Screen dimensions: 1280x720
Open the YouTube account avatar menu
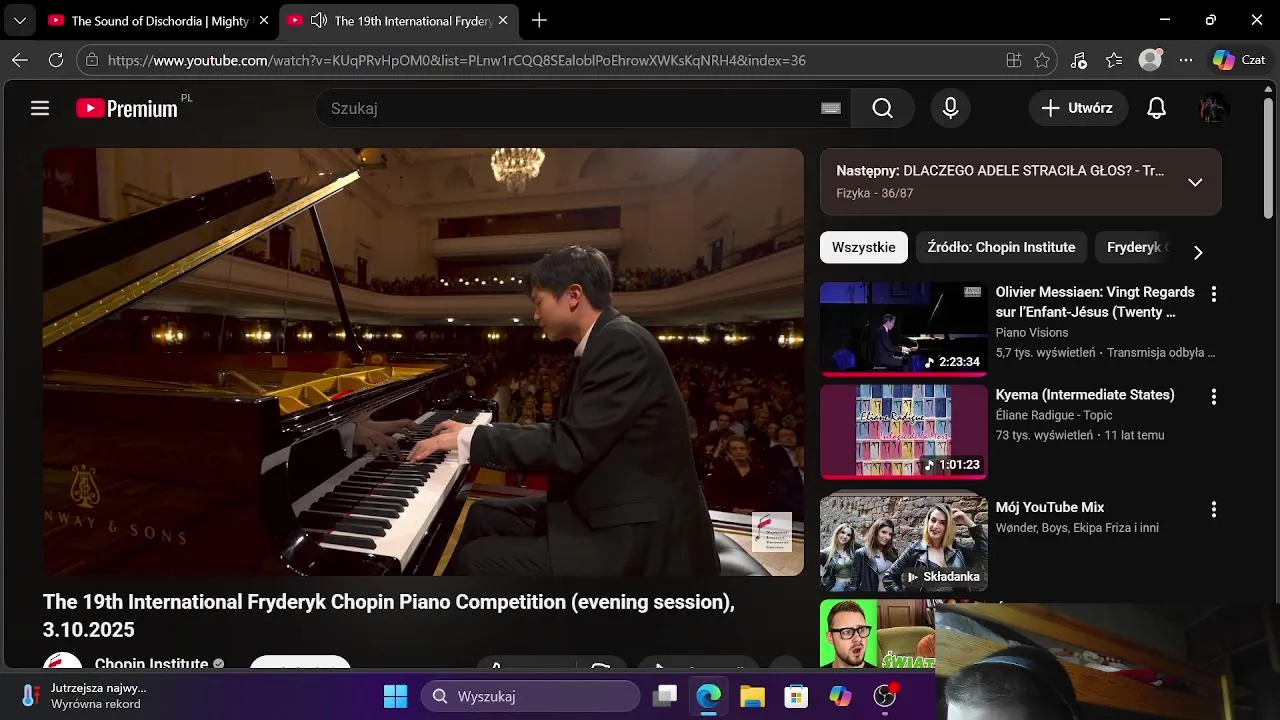[x=1213, y=108]
